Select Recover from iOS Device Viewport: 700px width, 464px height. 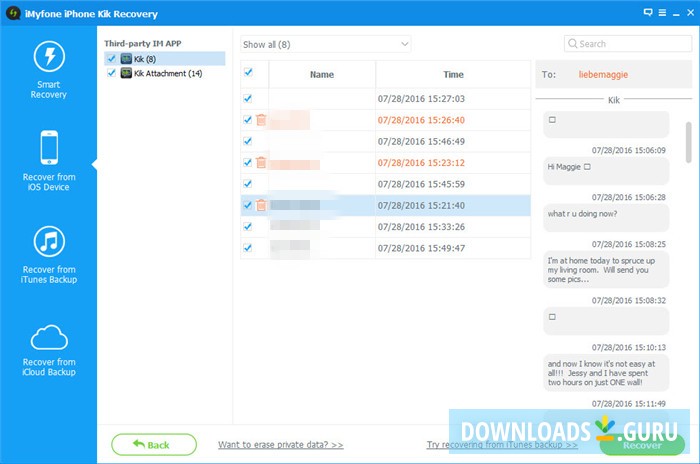(x=49, y=161)
